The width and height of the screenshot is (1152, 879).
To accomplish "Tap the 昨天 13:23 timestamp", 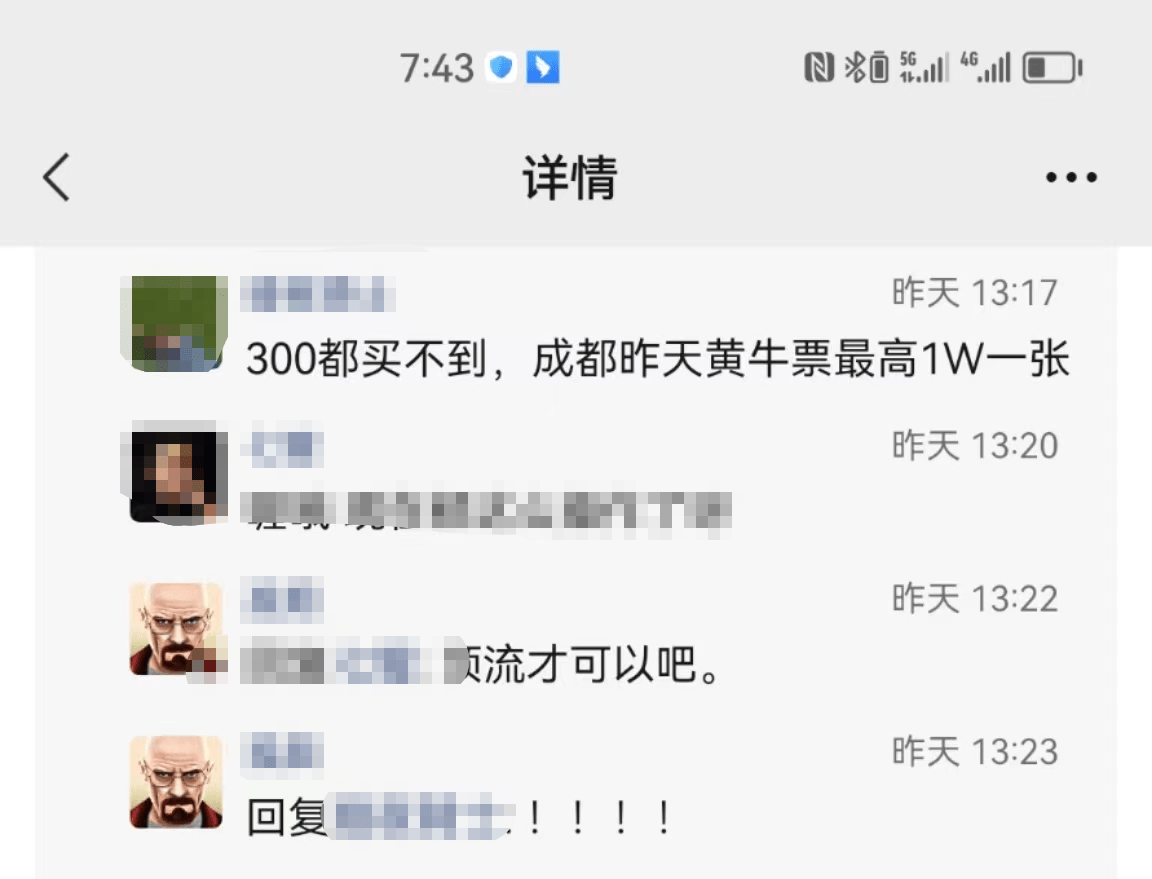I will (974, 751).
